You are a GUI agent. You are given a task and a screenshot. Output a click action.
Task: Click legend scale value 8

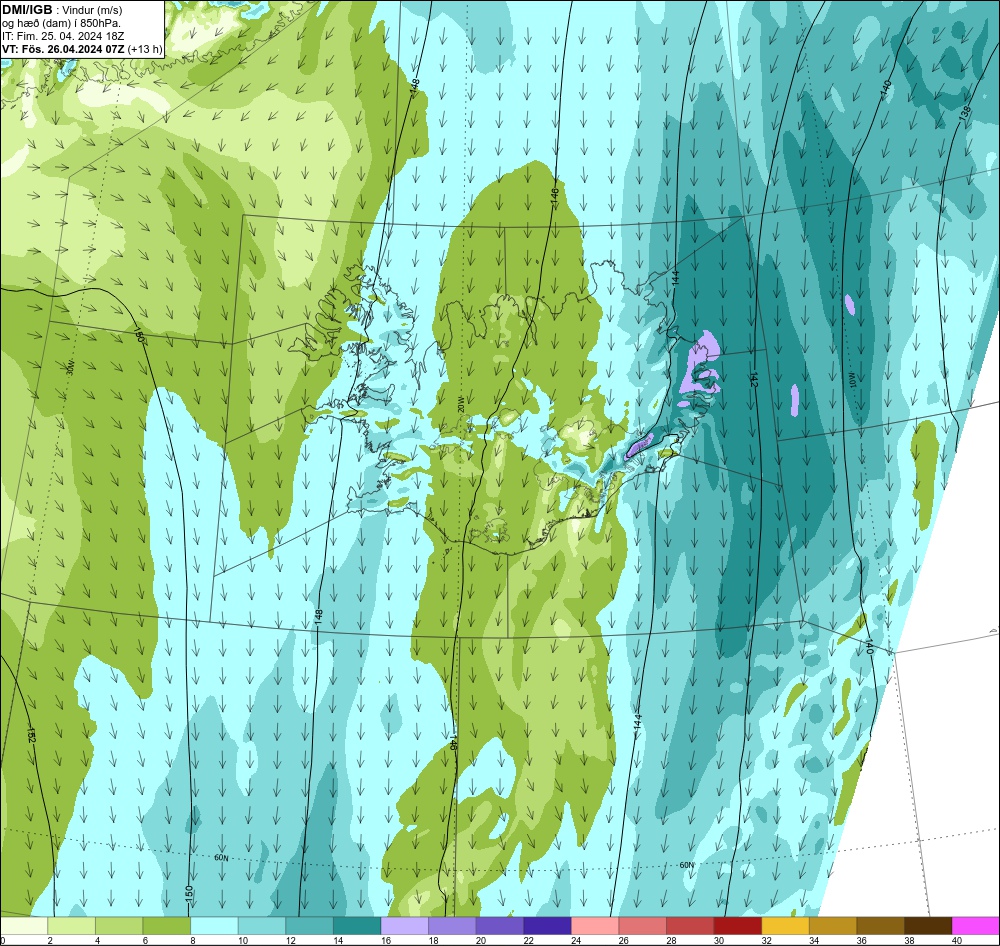click(192, 940)
